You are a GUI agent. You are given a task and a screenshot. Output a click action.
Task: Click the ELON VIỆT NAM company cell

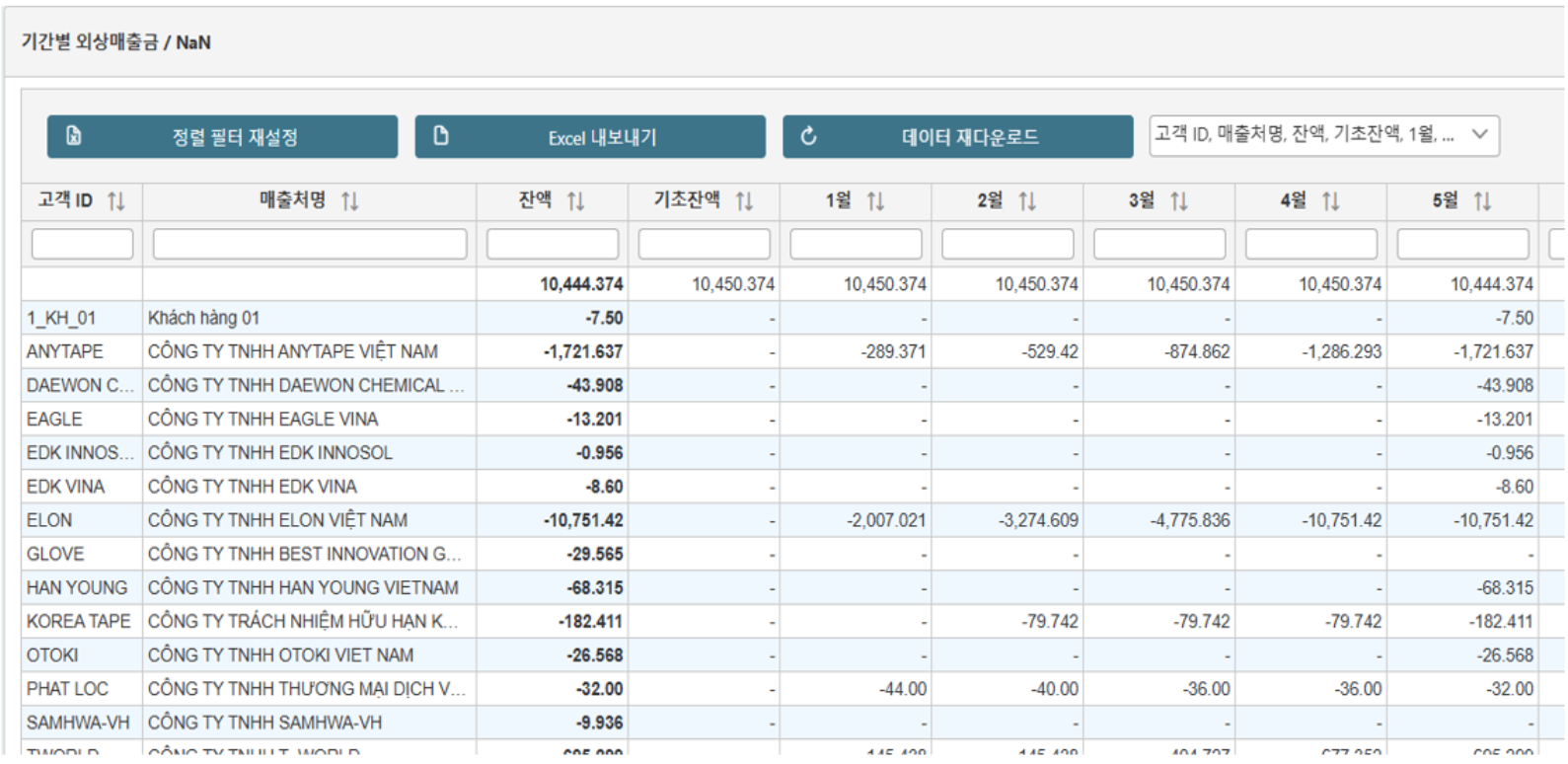pyautogui.click(x=277, y=520)
